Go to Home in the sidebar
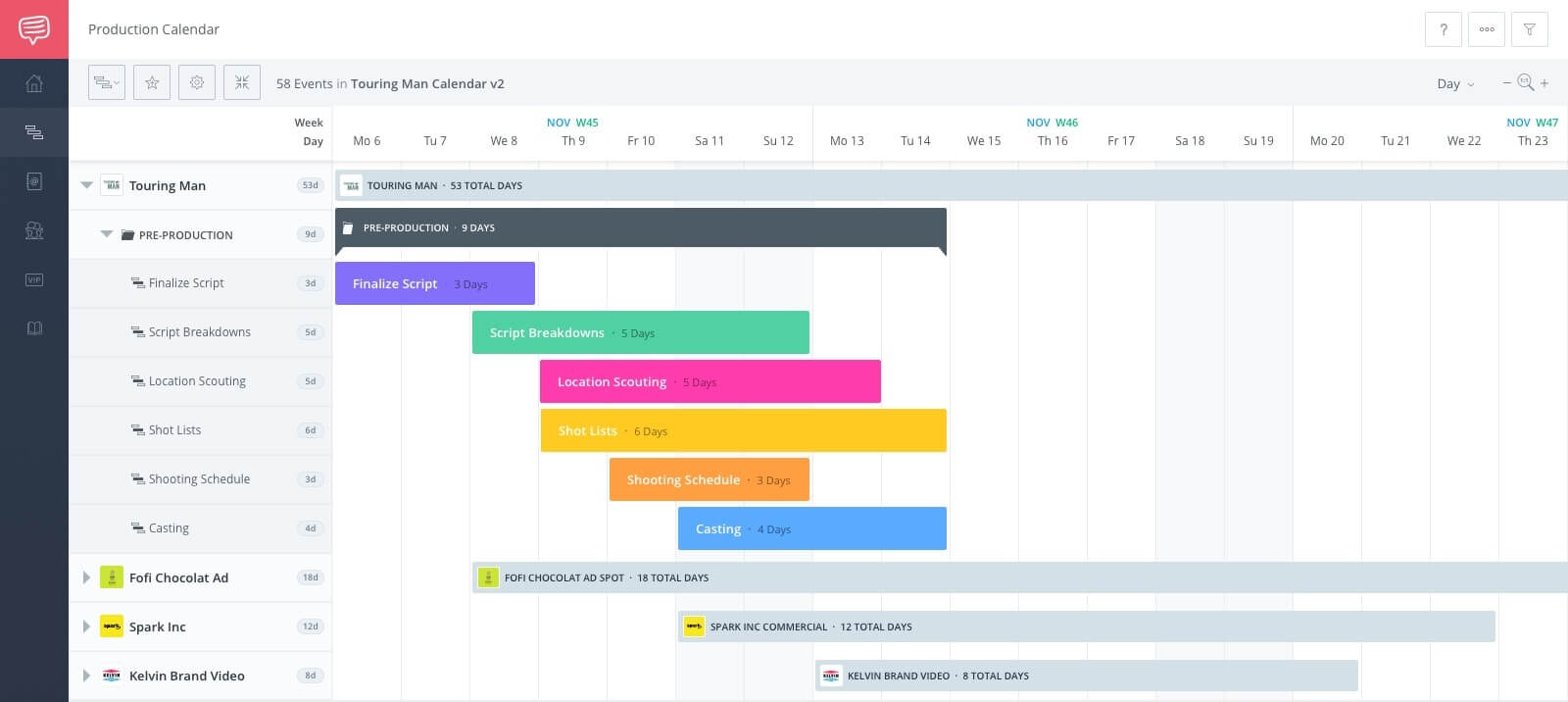 pos(34,83)
